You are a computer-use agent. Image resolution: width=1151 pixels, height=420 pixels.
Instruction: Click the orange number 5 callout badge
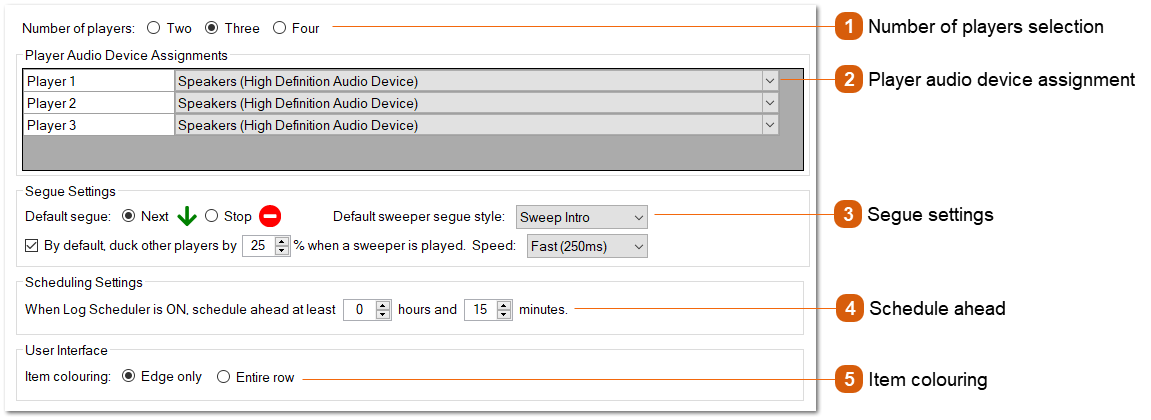click(848, 379)
